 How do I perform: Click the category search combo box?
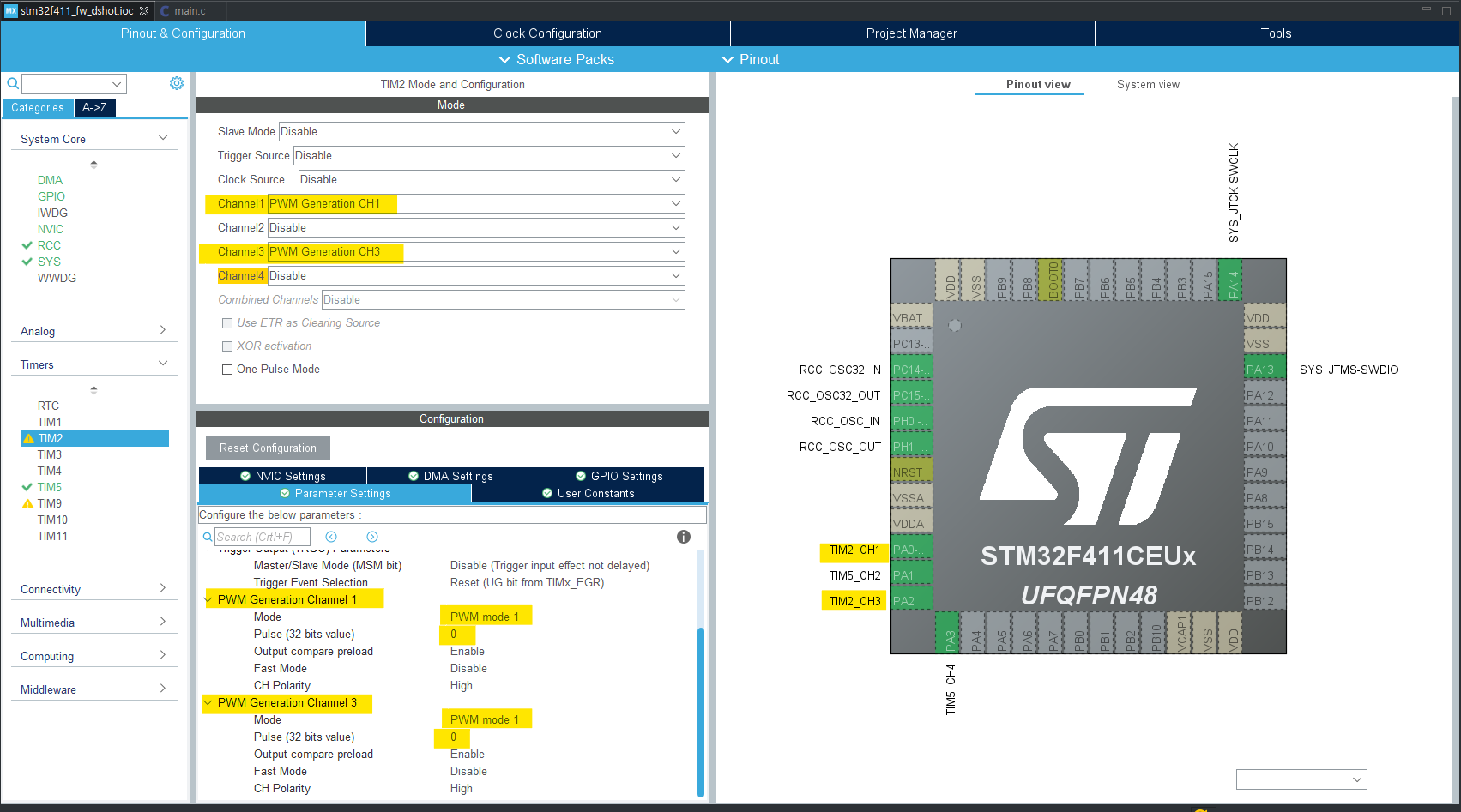(x=74, y=83)
